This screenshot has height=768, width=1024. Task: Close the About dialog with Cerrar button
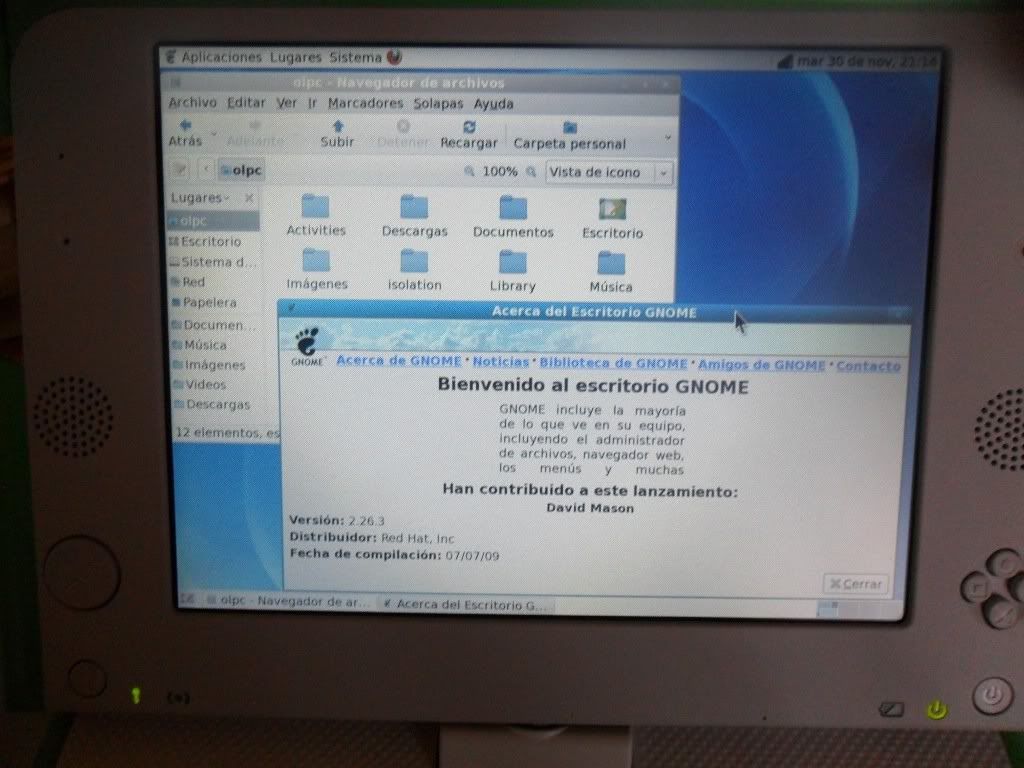click(856, 584)
